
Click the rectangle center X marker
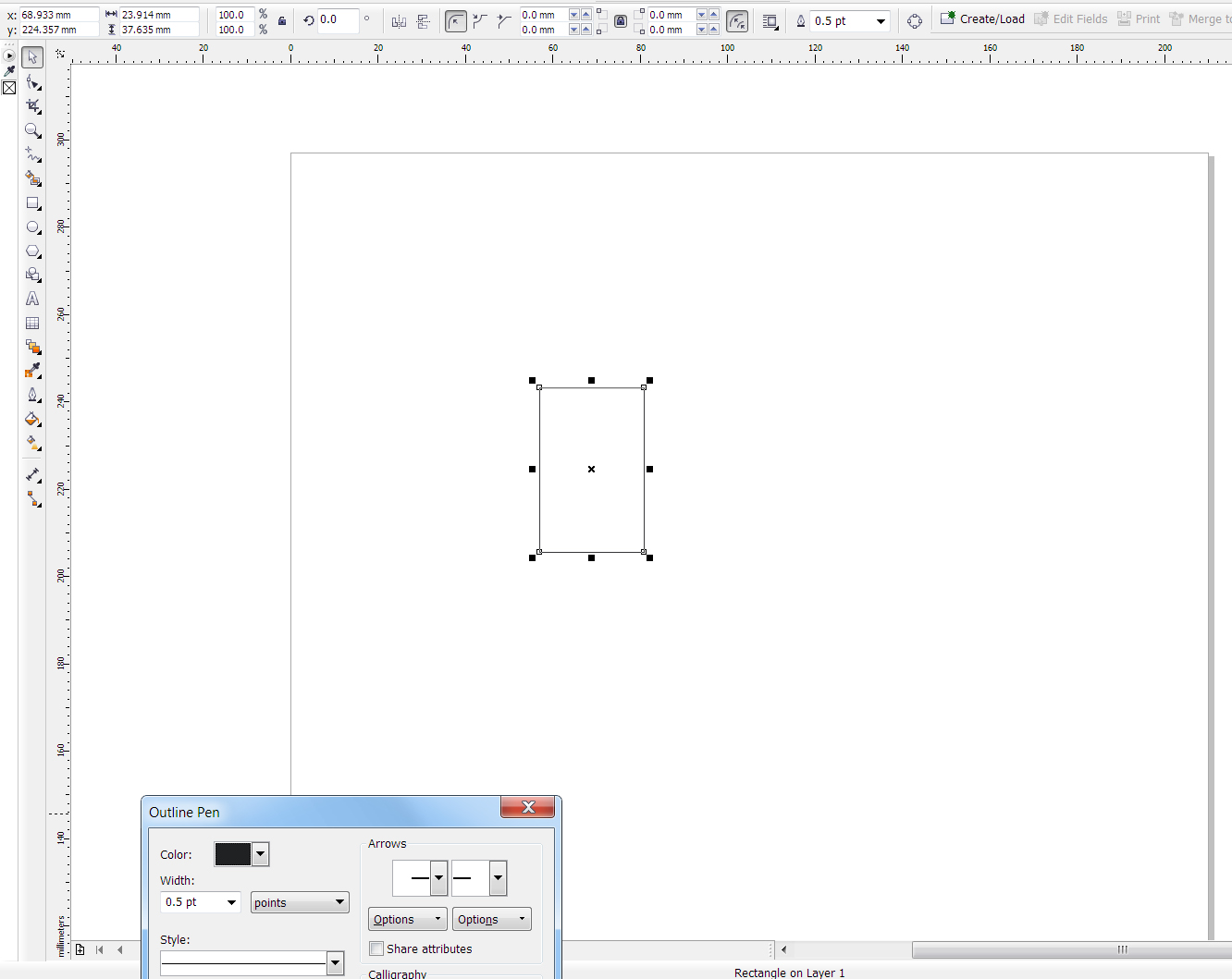click(x=591, y=469)
